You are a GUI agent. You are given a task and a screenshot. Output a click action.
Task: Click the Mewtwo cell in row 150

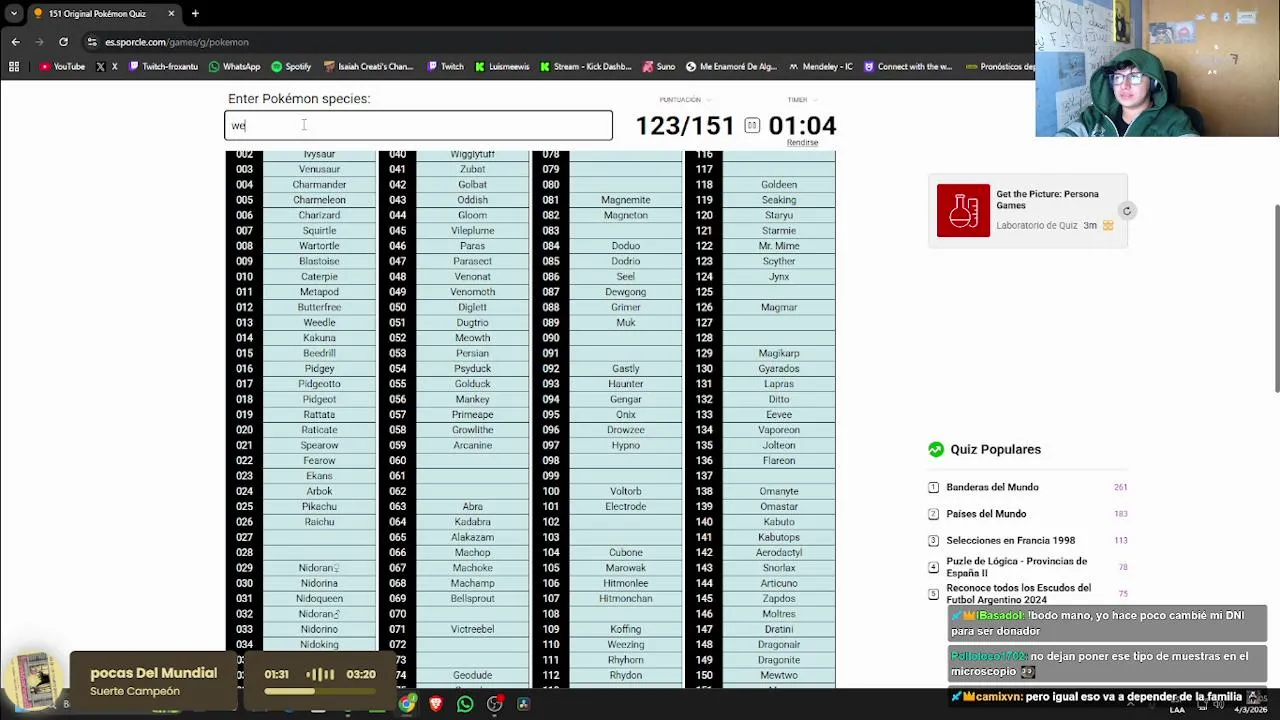pos(778,675)
